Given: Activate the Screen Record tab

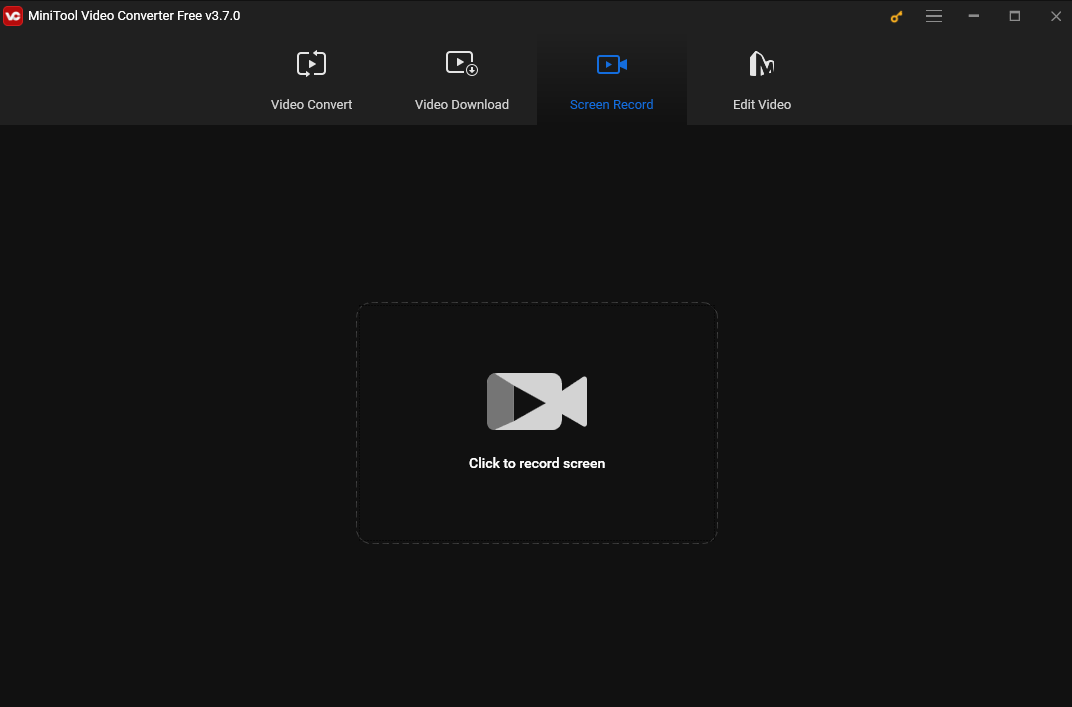Looking at the screenshot, I should 611,104.
